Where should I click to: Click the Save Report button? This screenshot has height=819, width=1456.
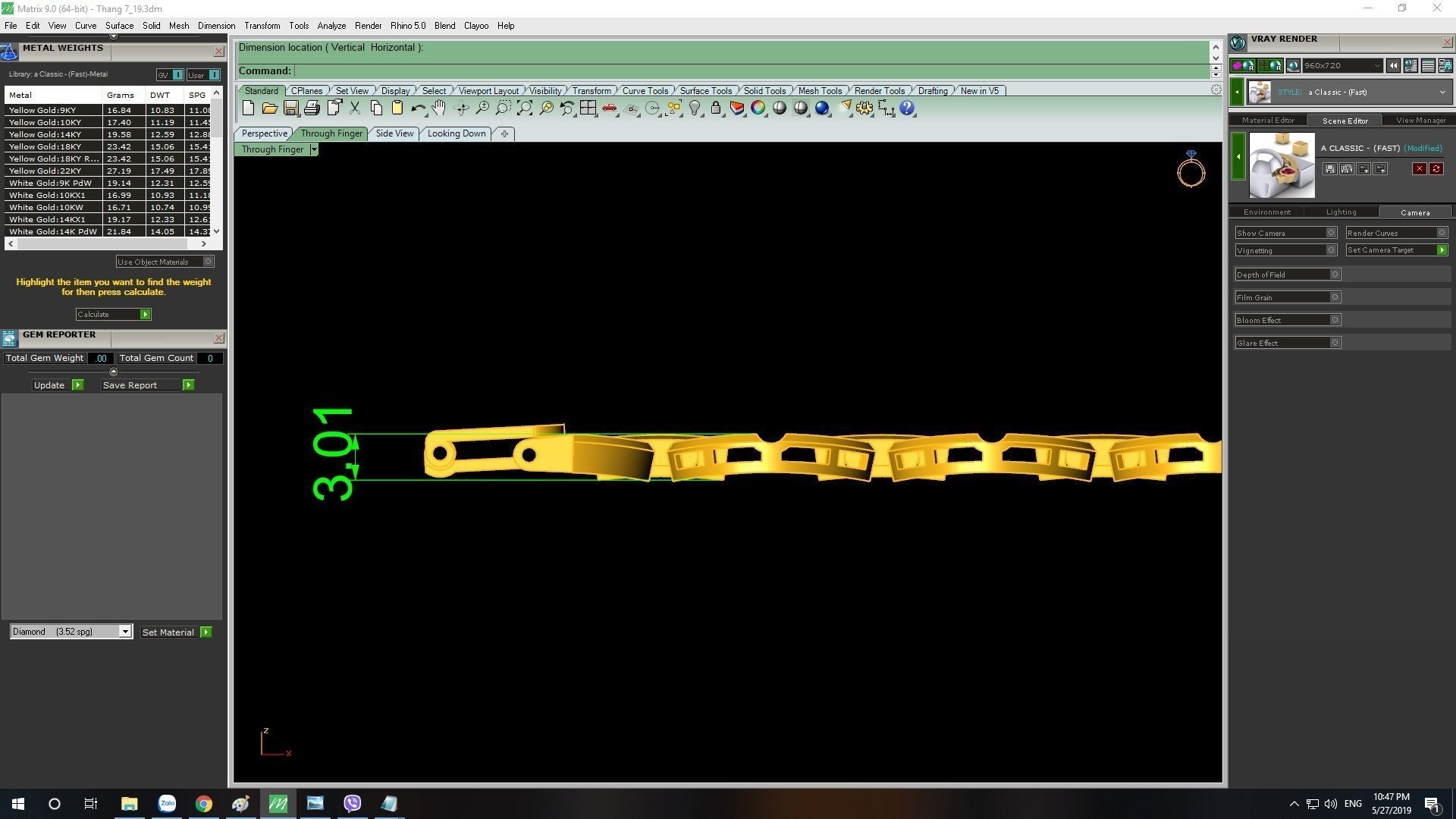(x=148, y=385)
